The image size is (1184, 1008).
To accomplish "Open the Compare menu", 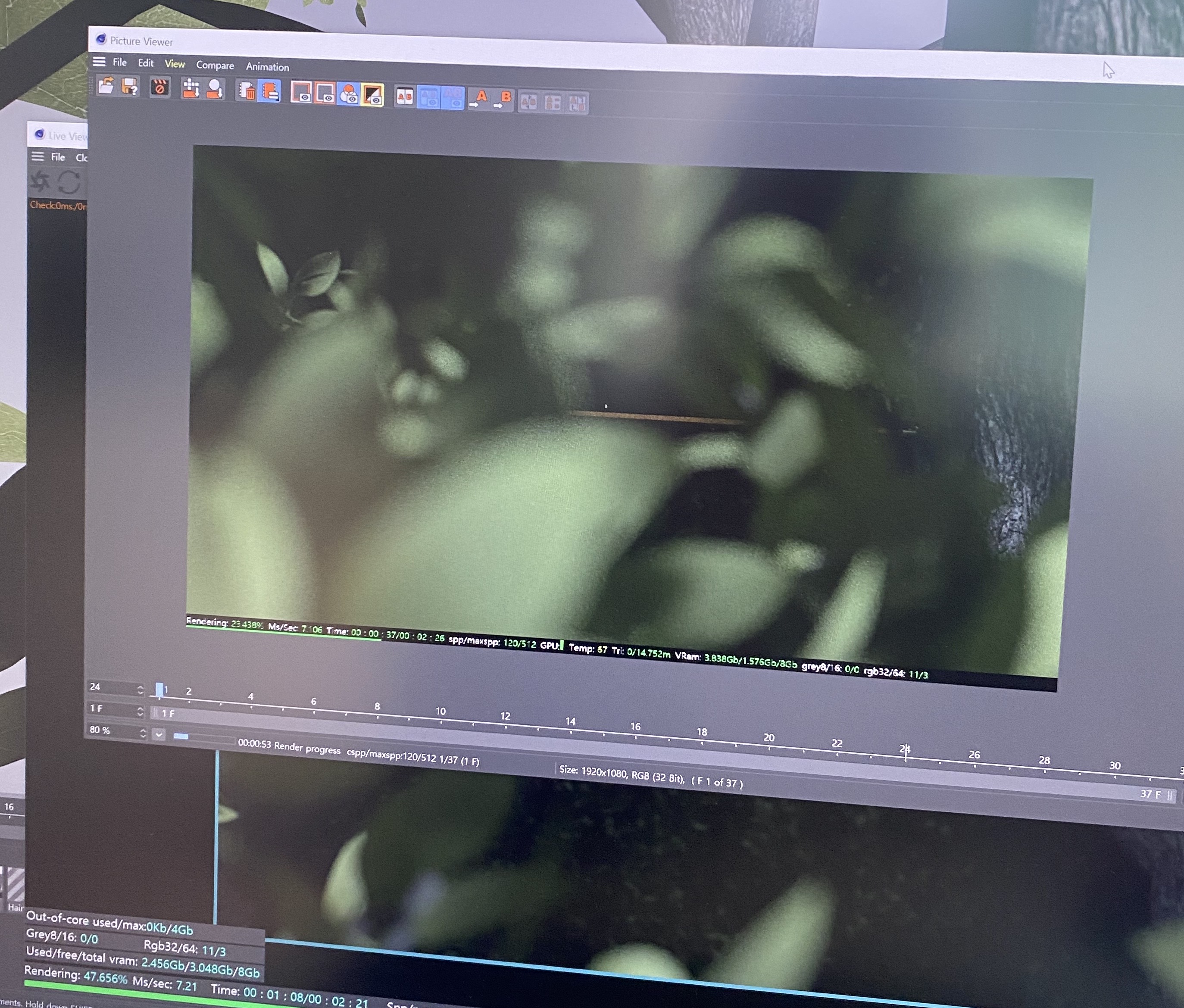I will coord(215,65).
